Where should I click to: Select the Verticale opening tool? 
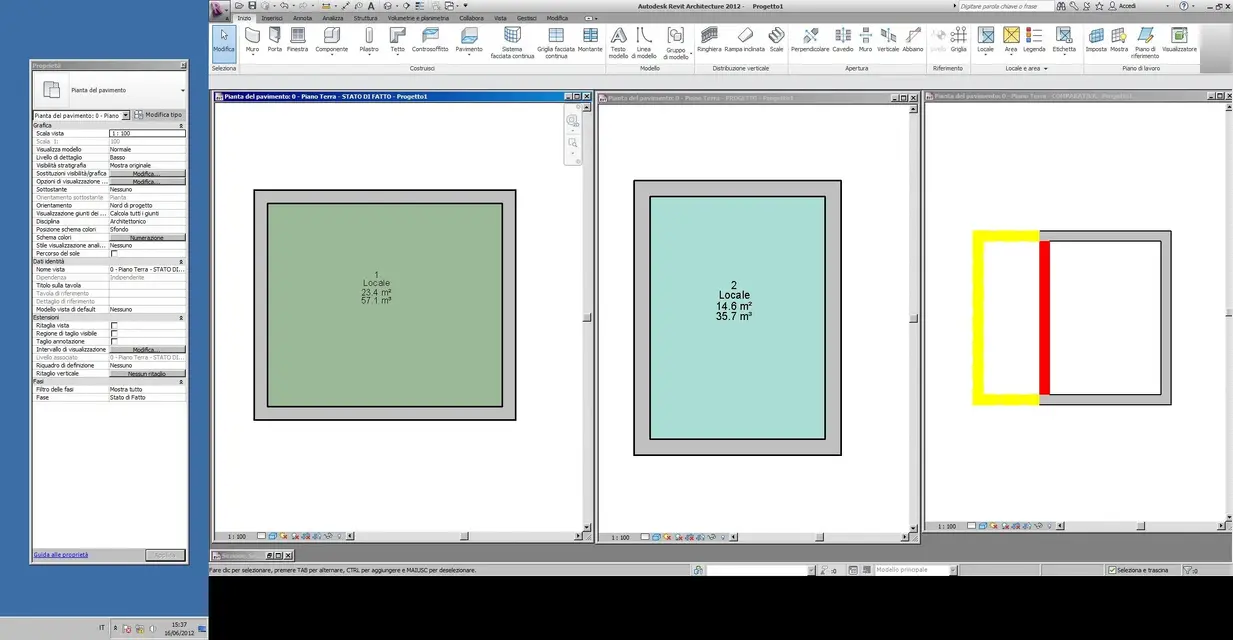coord(888,40)
